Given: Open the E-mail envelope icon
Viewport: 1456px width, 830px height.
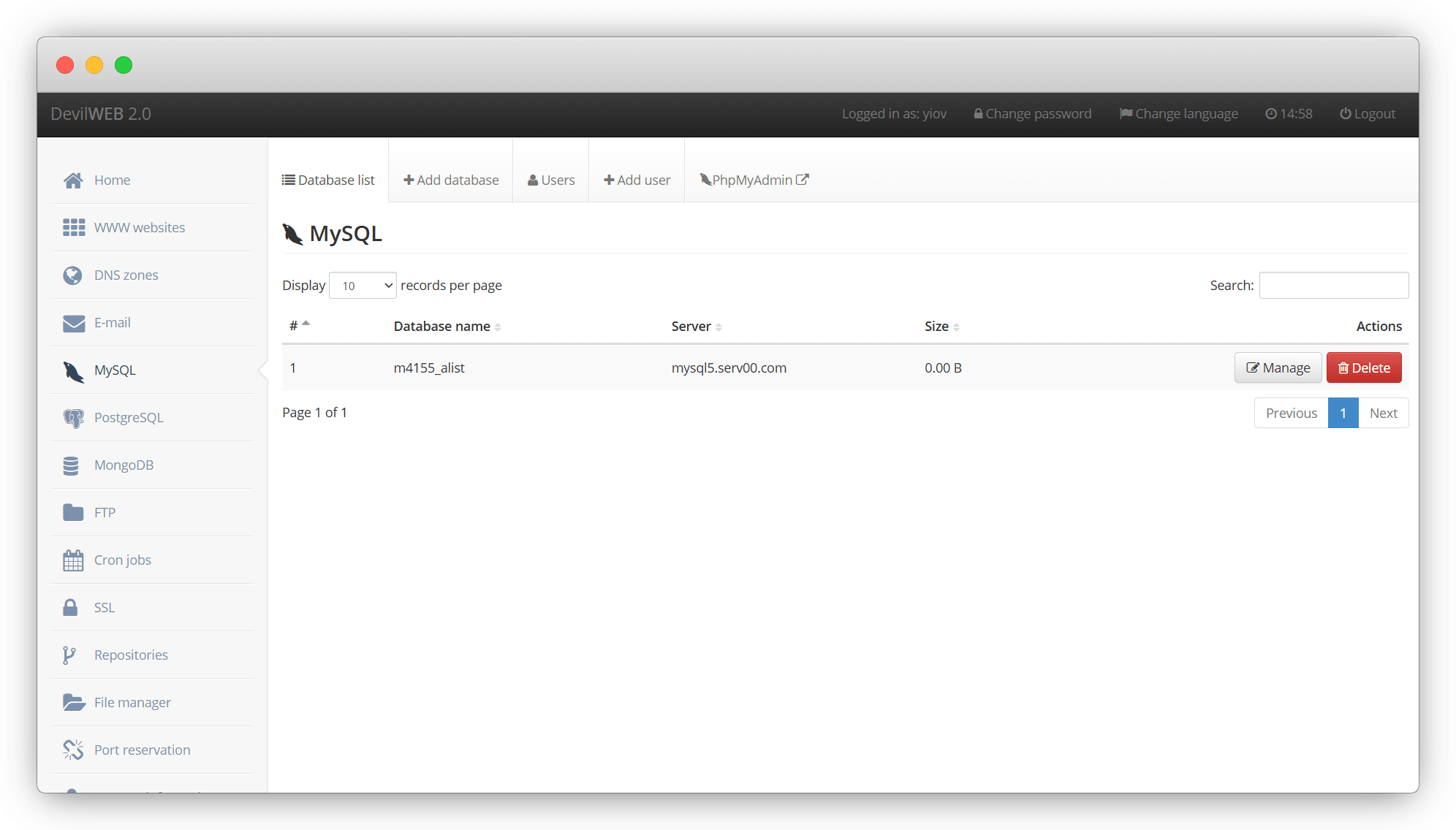Looking at the screenshot, I should (x=73, y=323).
